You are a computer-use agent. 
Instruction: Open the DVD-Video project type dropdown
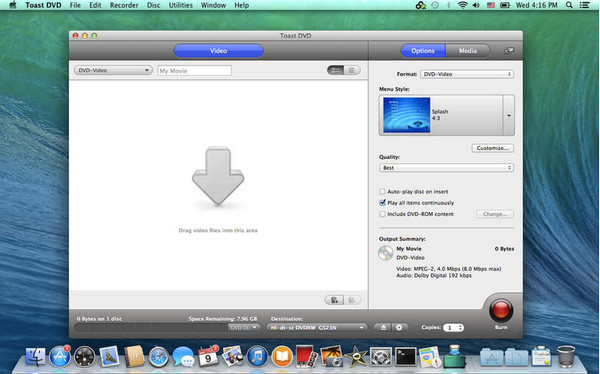[113, 70]
